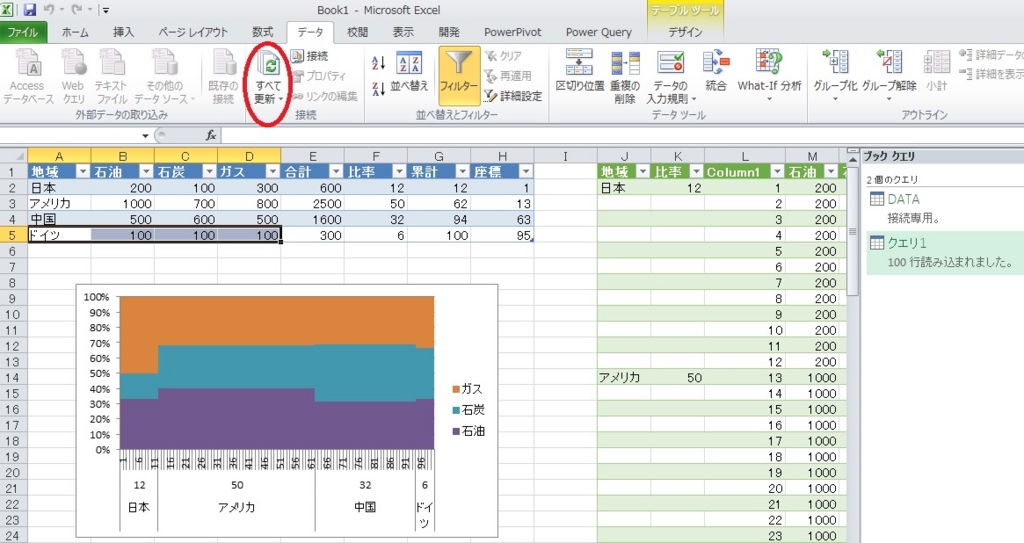The width and height of the screenshot is (1024, 543).
Task: Select row 6 header
Action: 13,251
